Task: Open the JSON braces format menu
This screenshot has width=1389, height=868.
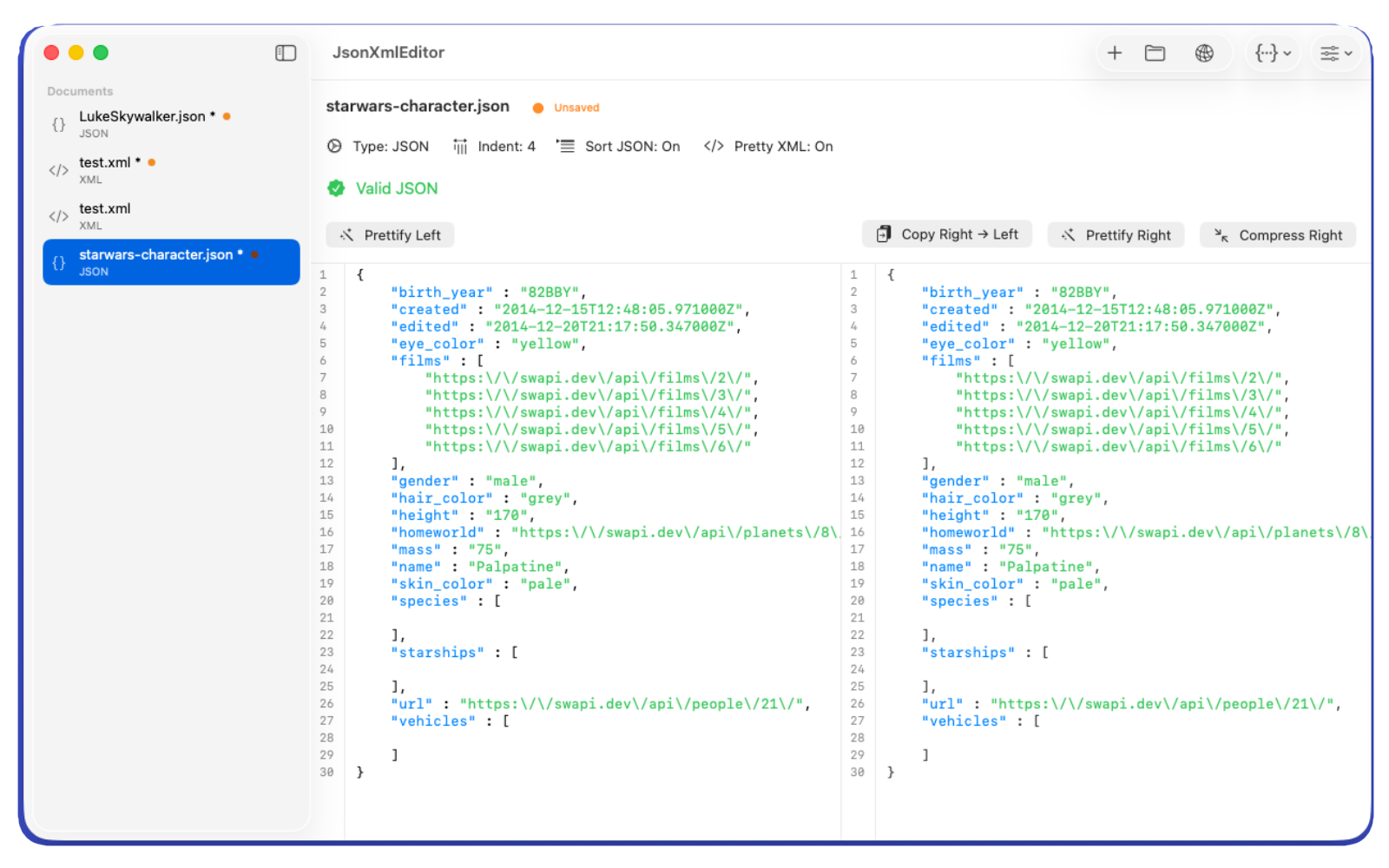Action: click(x=1267, y=53)
